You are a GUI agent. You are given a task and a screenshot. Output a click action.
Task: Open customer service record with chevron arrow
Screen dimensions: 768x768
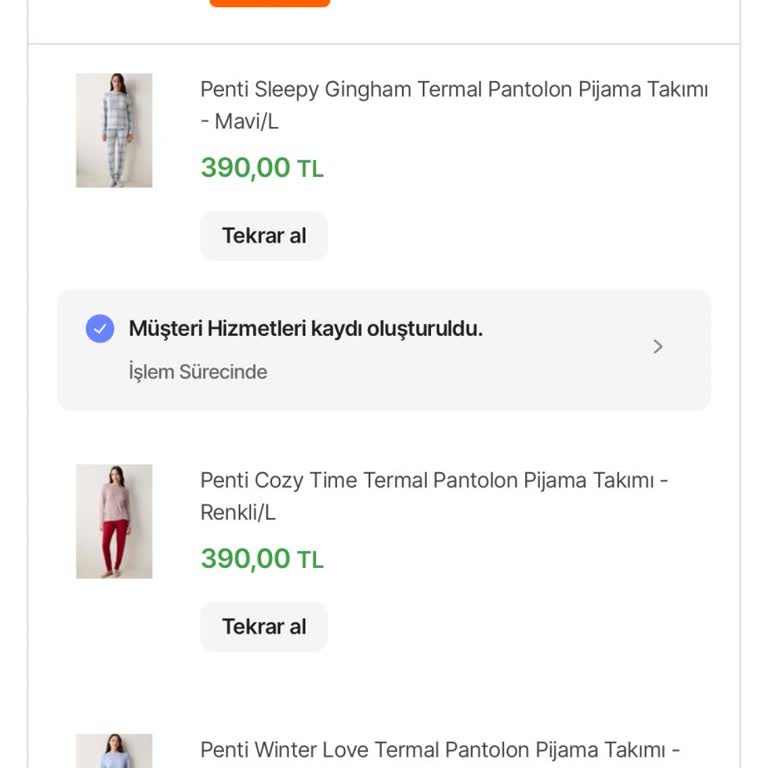(657, 347)
